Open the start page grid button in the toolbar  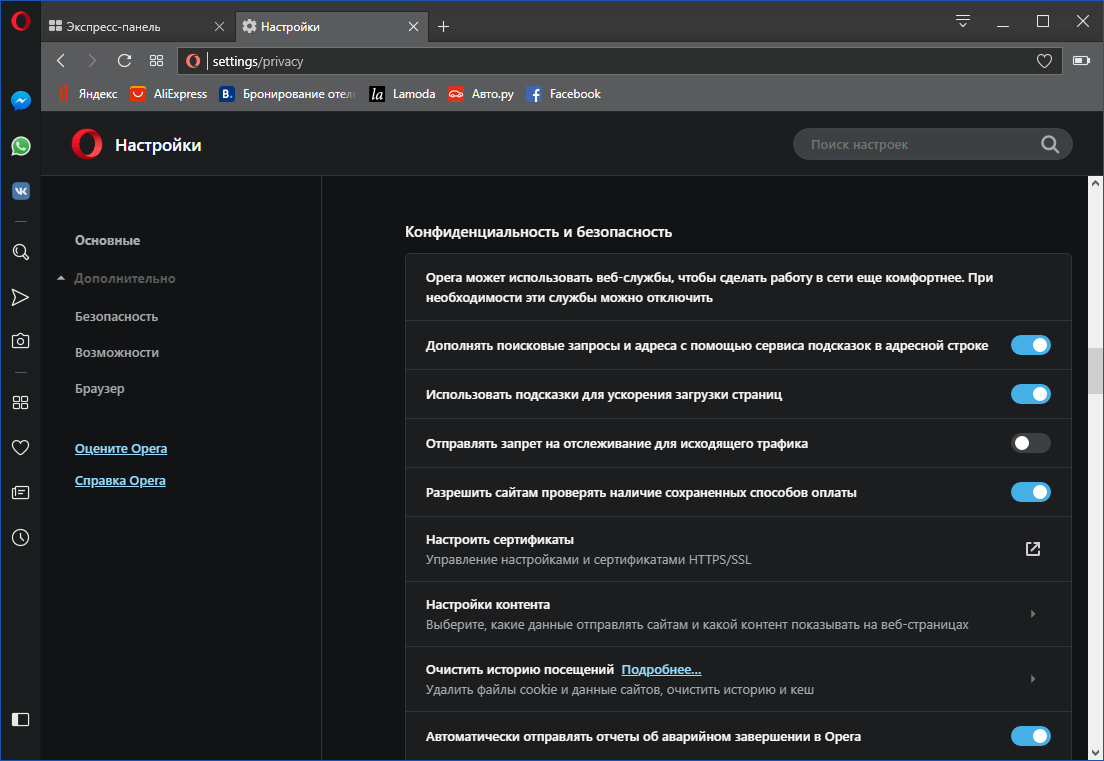click(x=156, y=61)
